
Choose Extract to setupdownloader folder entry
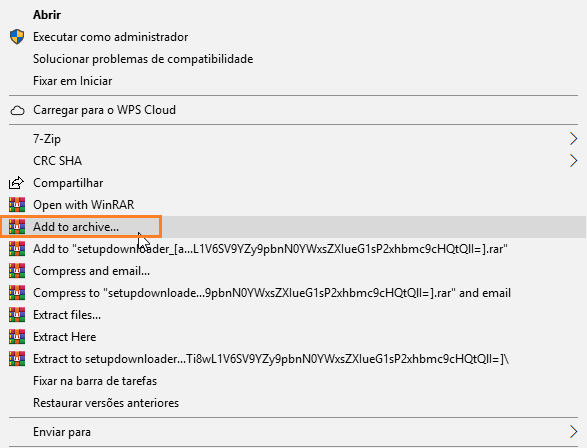[271, 359]
